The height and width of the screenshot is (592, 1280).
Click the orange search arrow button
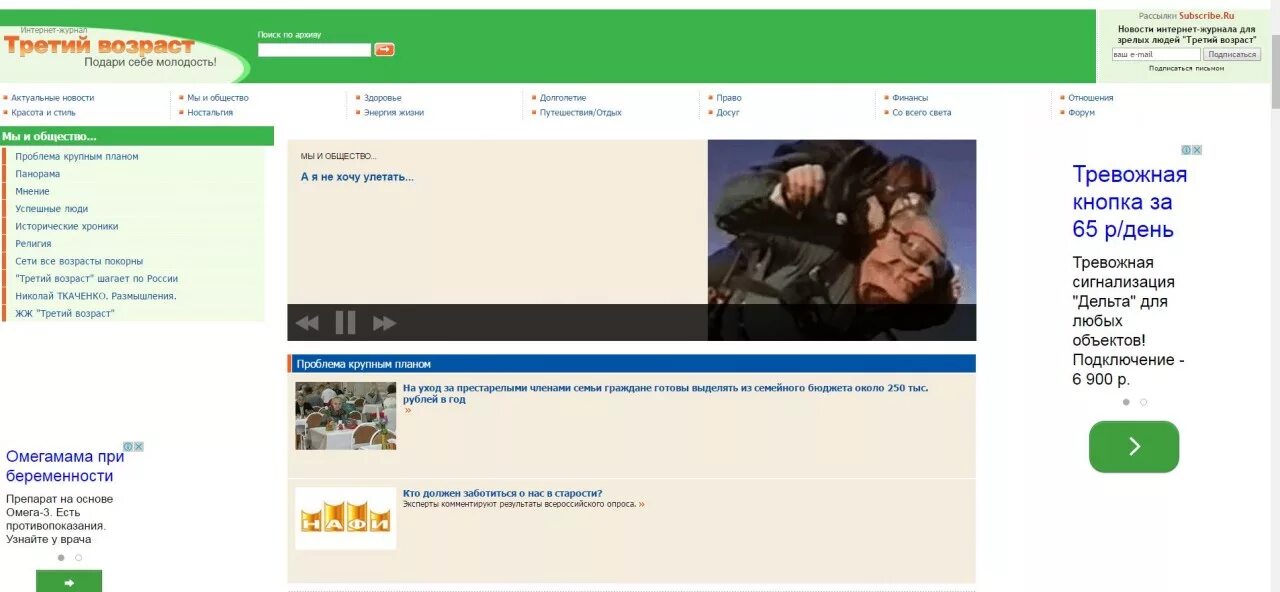[x=384, y=49]
